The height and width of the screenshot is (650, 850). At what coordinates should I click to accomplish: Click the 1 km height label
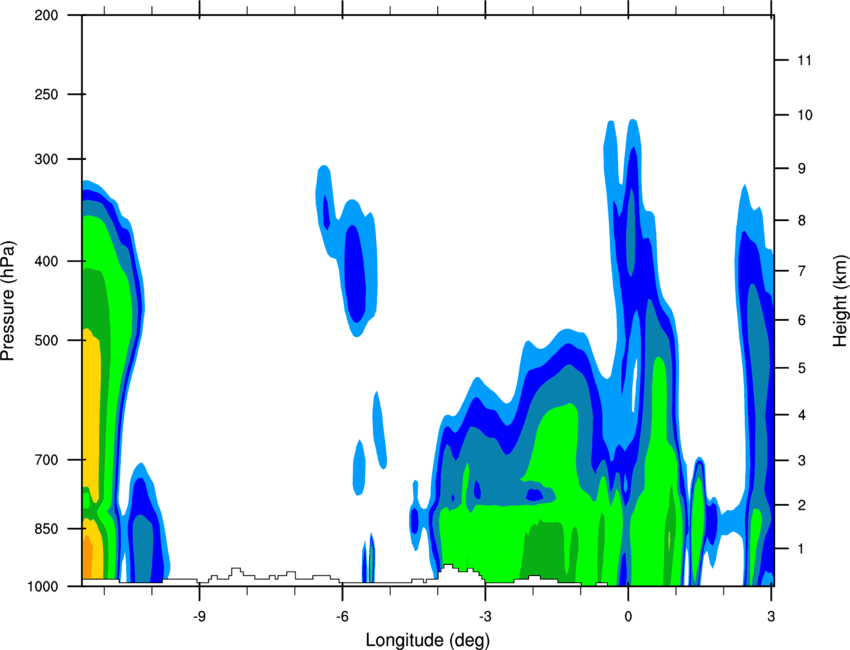(802, 549)
